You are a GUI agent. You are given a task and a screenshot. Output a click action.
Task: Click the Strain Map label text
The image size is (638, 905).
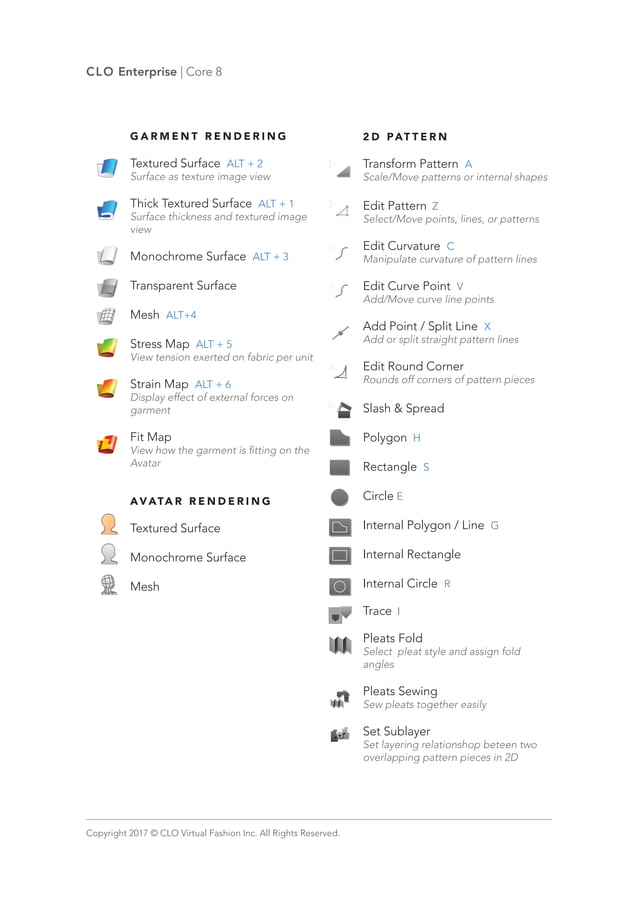pos(159,384)
